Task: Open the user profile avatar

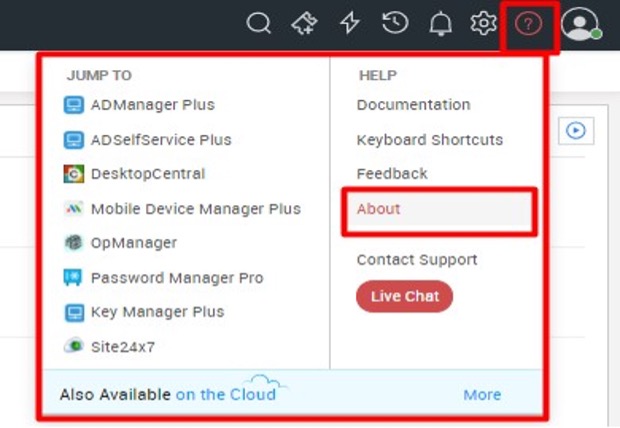Action: (x=580, y=24)
